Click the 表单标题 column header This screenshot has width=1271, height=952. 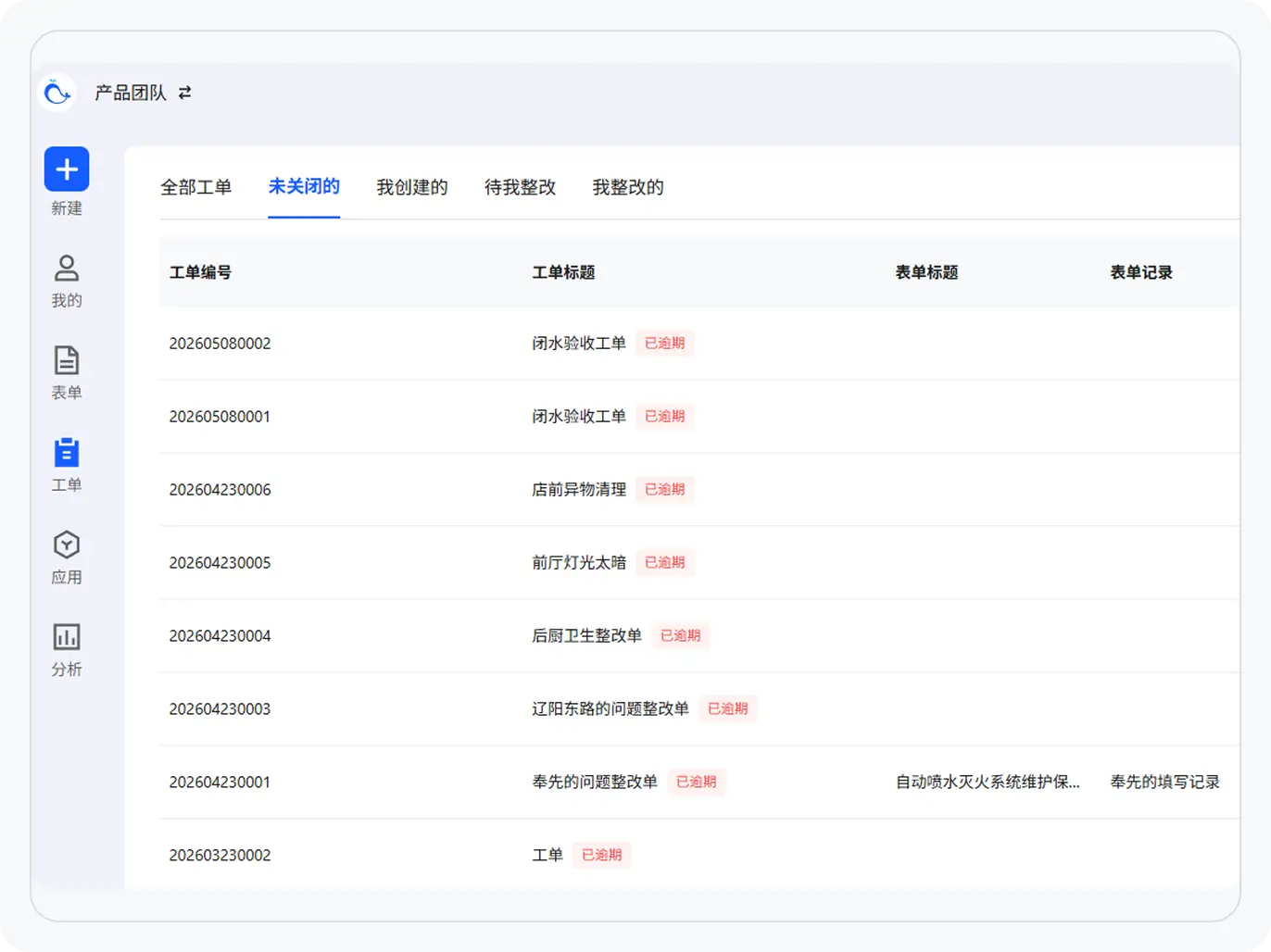pyautogui.click(x=926, y=272)
